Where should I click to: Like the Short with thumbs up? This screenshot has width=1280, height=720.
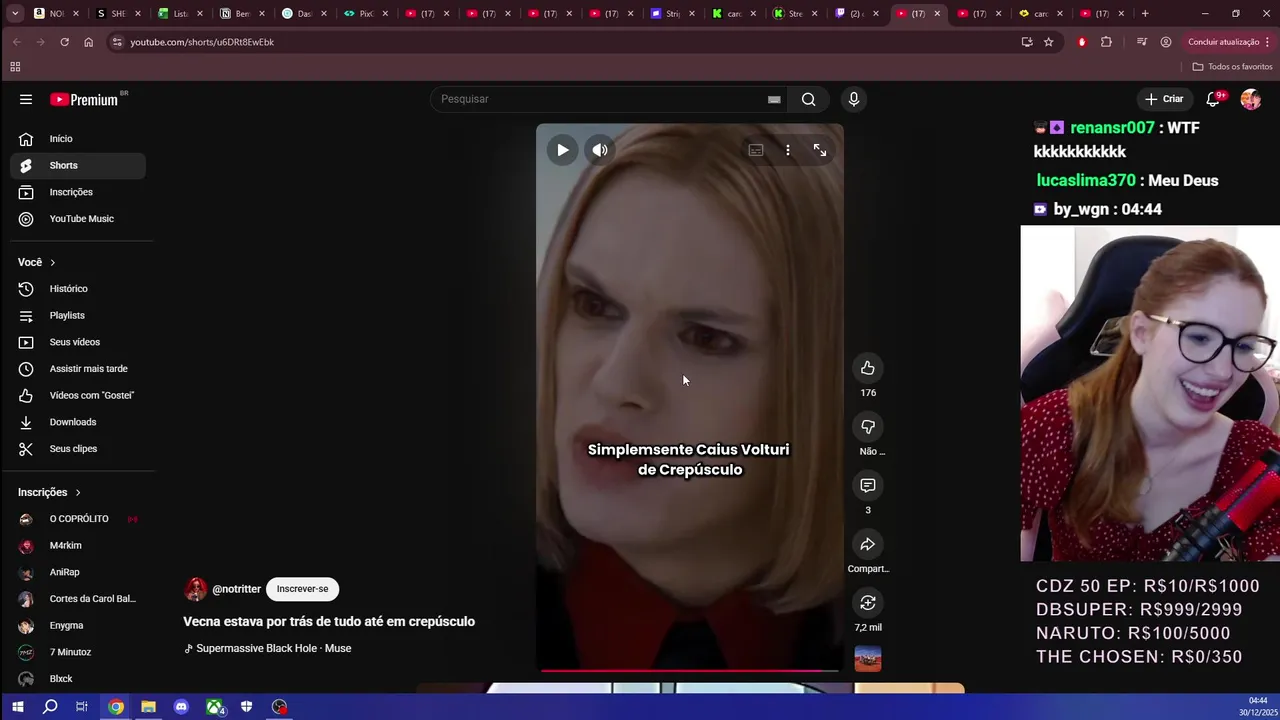coord(868,368)
